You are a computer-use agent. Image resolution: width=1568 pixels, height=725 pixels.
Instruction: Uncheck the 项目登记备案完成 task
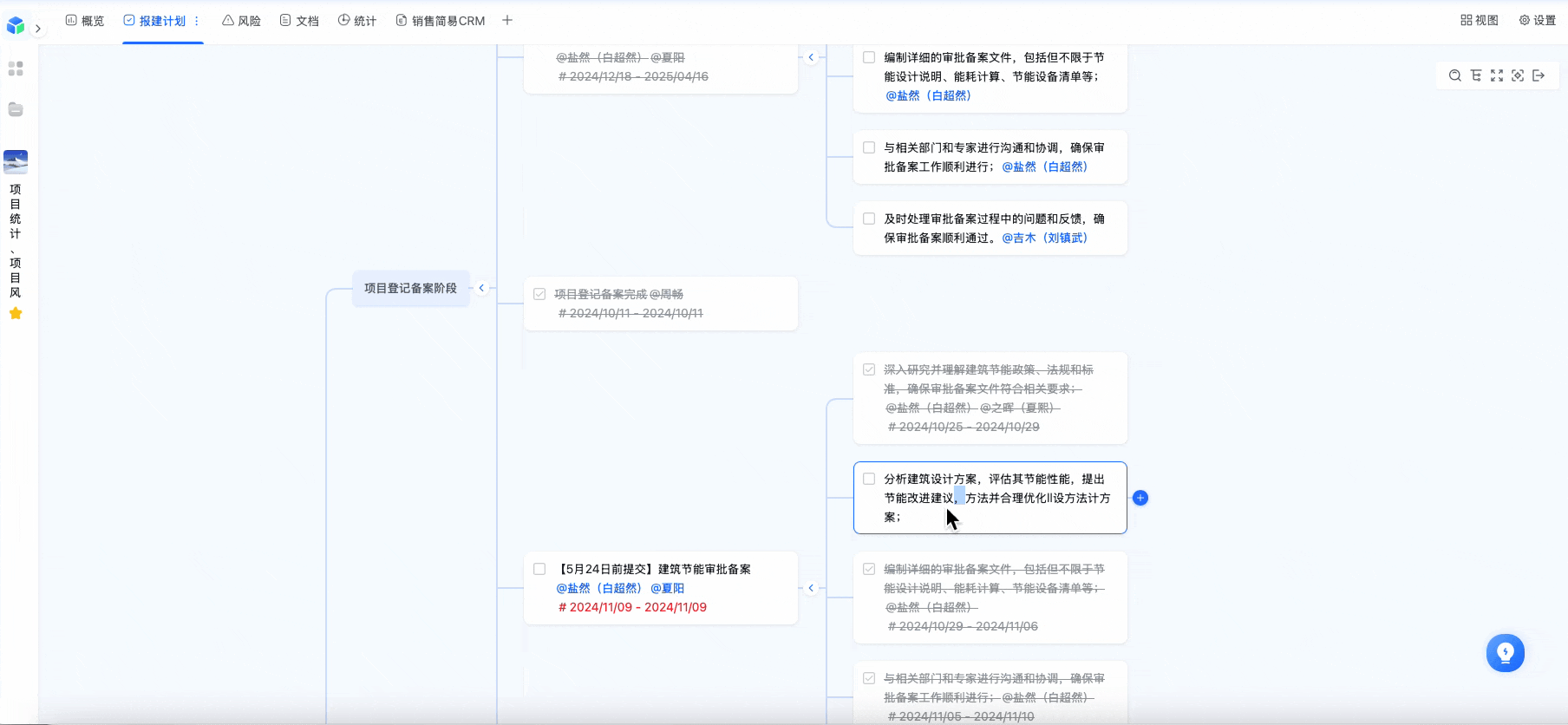539,294
